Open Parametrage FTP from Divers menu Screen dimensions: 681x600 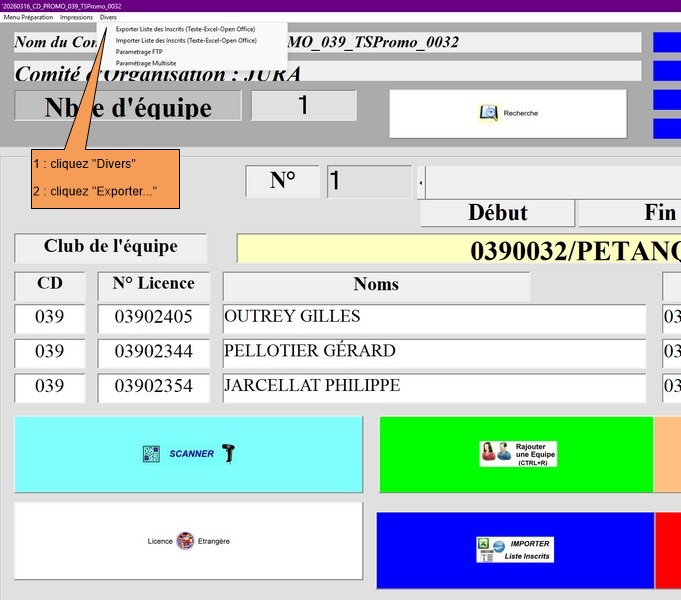tap(139, 52)
